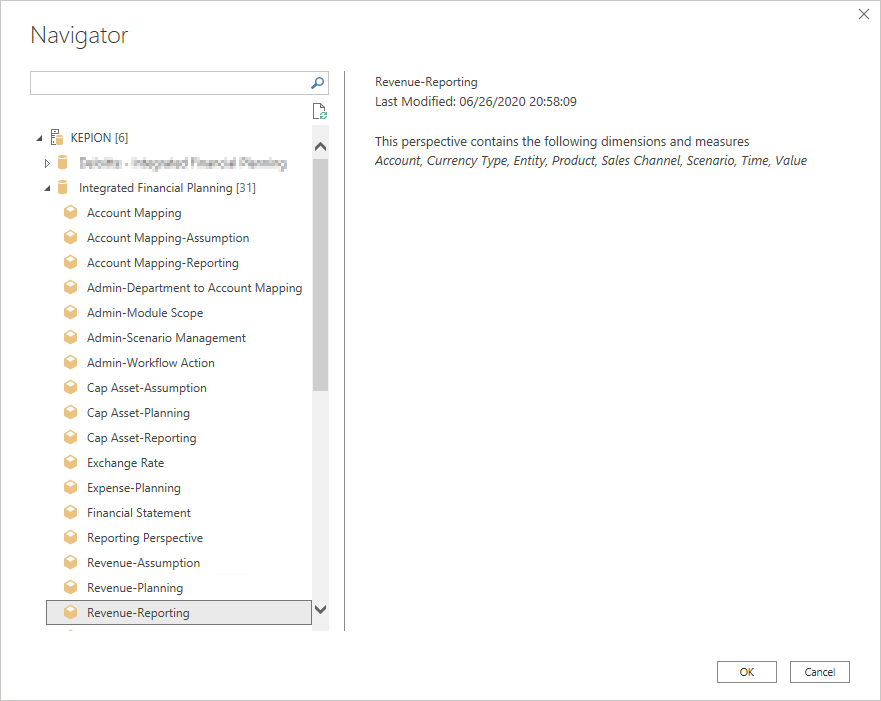The height and width of the screenshot is (701, 881).
Task: Click the cube icon beside Account Mapping
Action: pos(70,212)
